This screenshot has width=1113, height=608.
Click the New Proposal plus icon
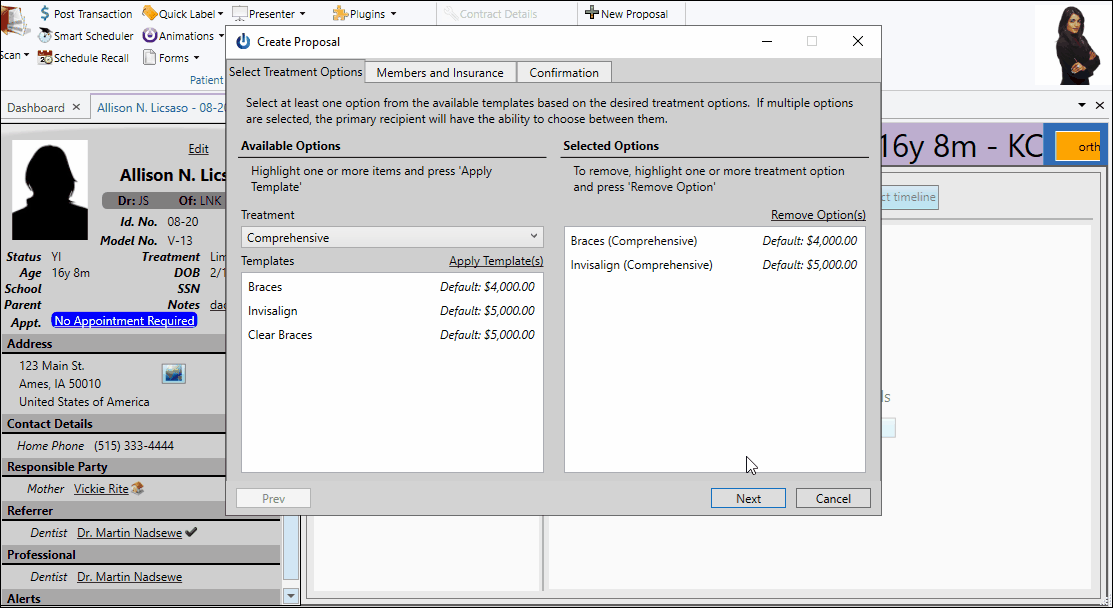point(592,14)
